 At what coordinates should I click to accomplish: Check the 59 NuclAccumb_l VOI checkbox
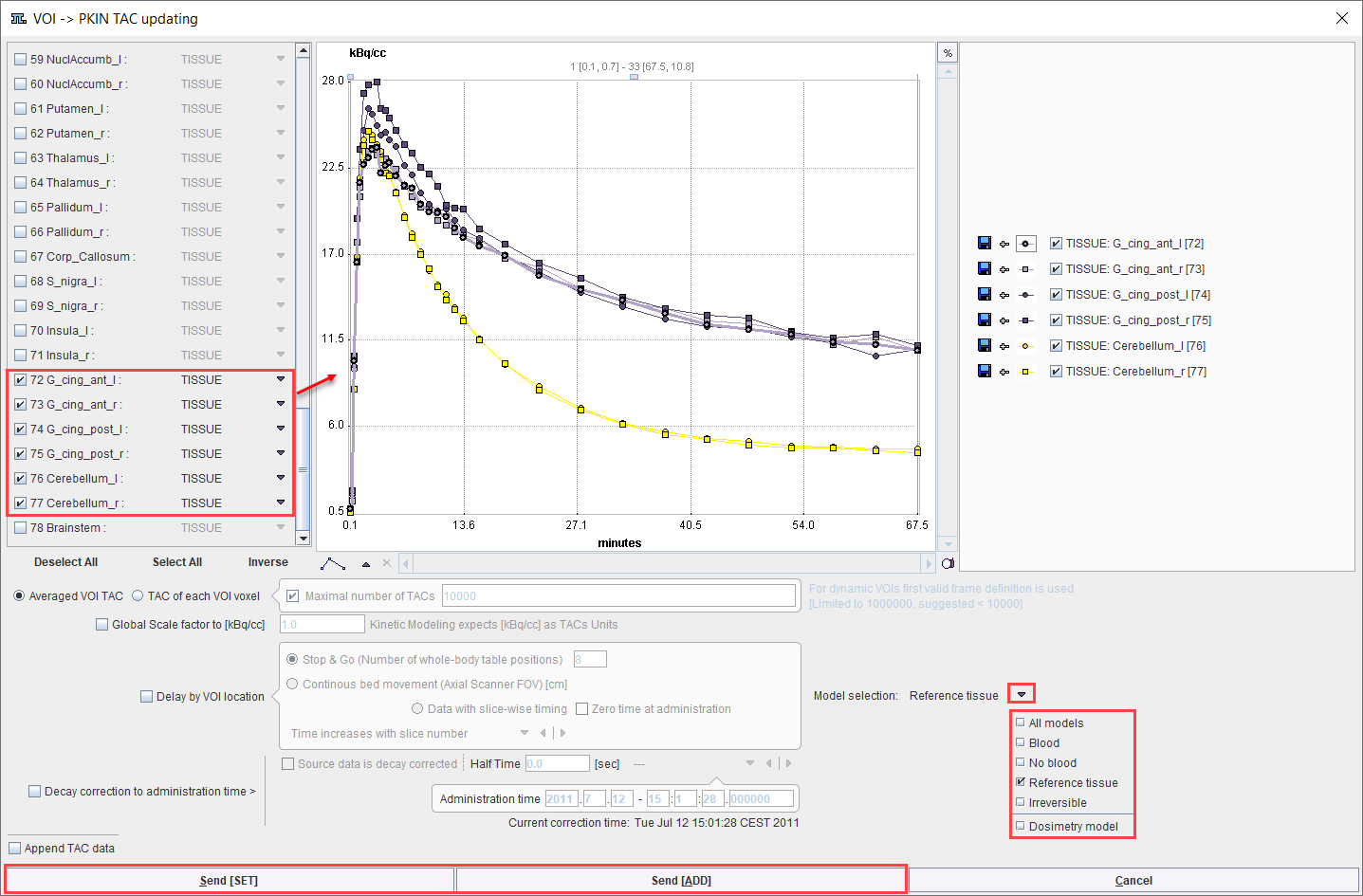(21, 60)
